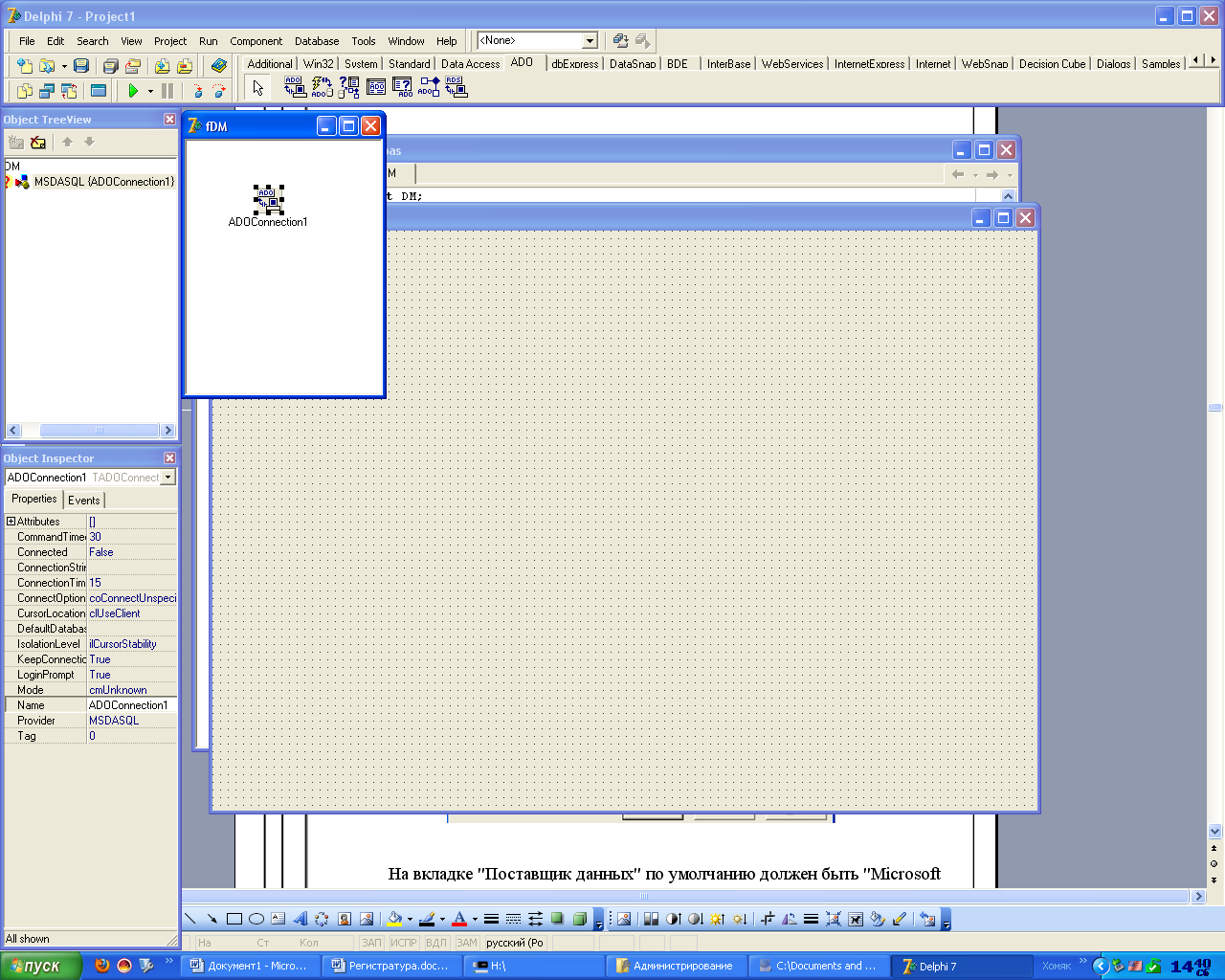The width and height of the screenshot is (1225, 980).
Task: Select the ADOQuery palette component
Action: pos(402,87)
